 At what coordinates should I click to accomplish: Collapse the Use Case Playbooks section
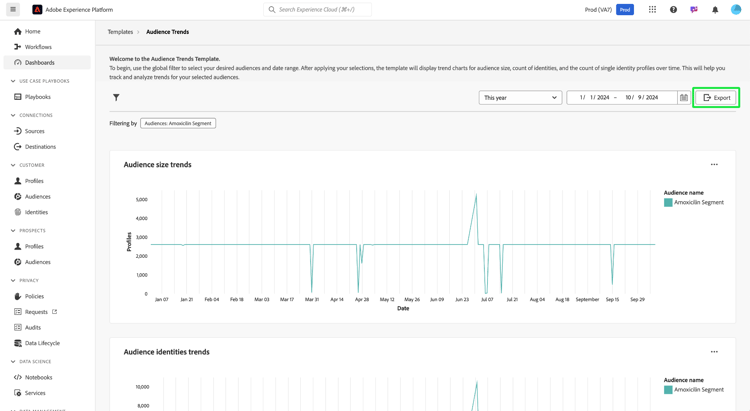(13, 81)
